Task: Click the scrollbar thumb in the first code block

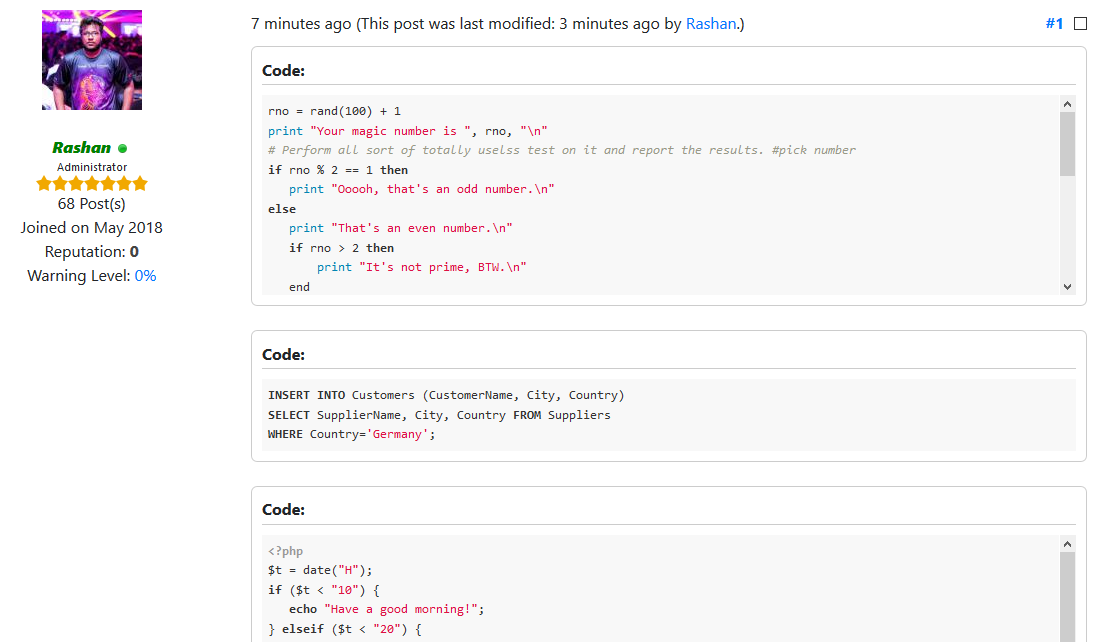Action: click(x=1067, y=143)
